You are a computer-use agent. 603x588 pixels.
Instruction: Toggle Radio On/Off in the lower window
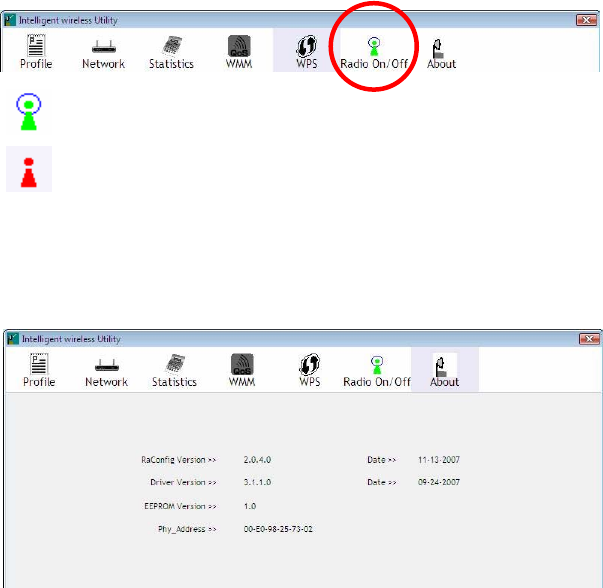(x=377, y=371)
